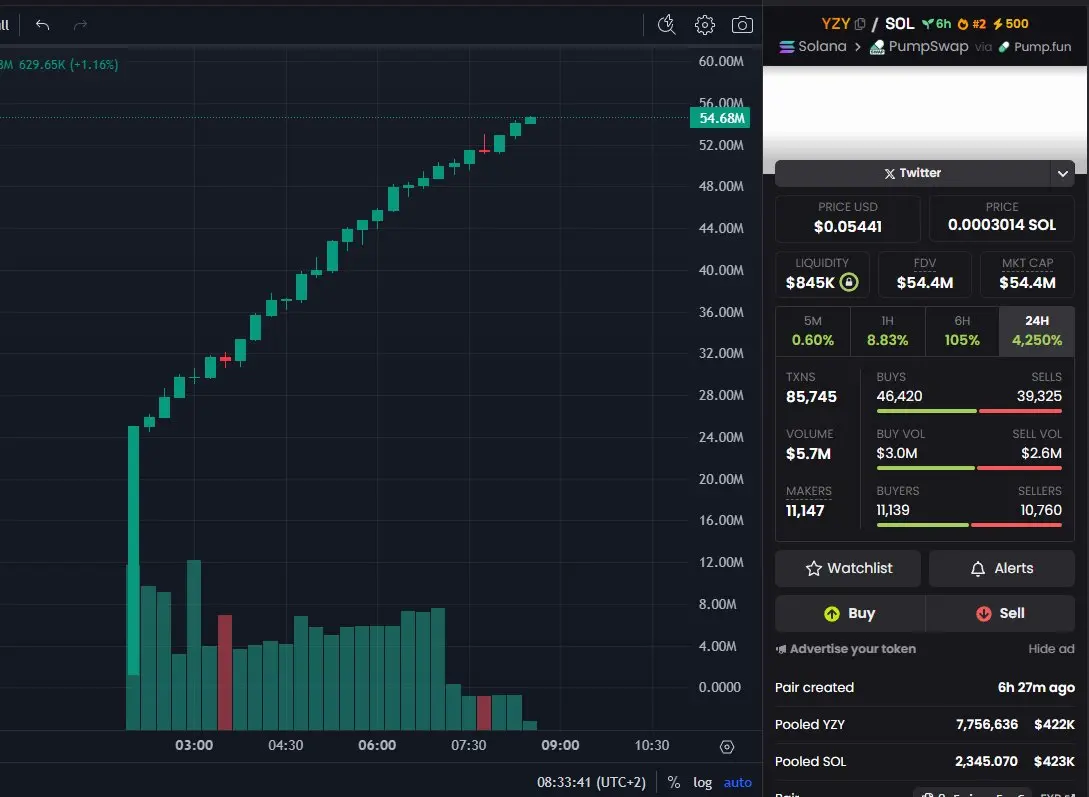
Task: Click the VOLUME $5.7M value
Action: tap(808, 454)
